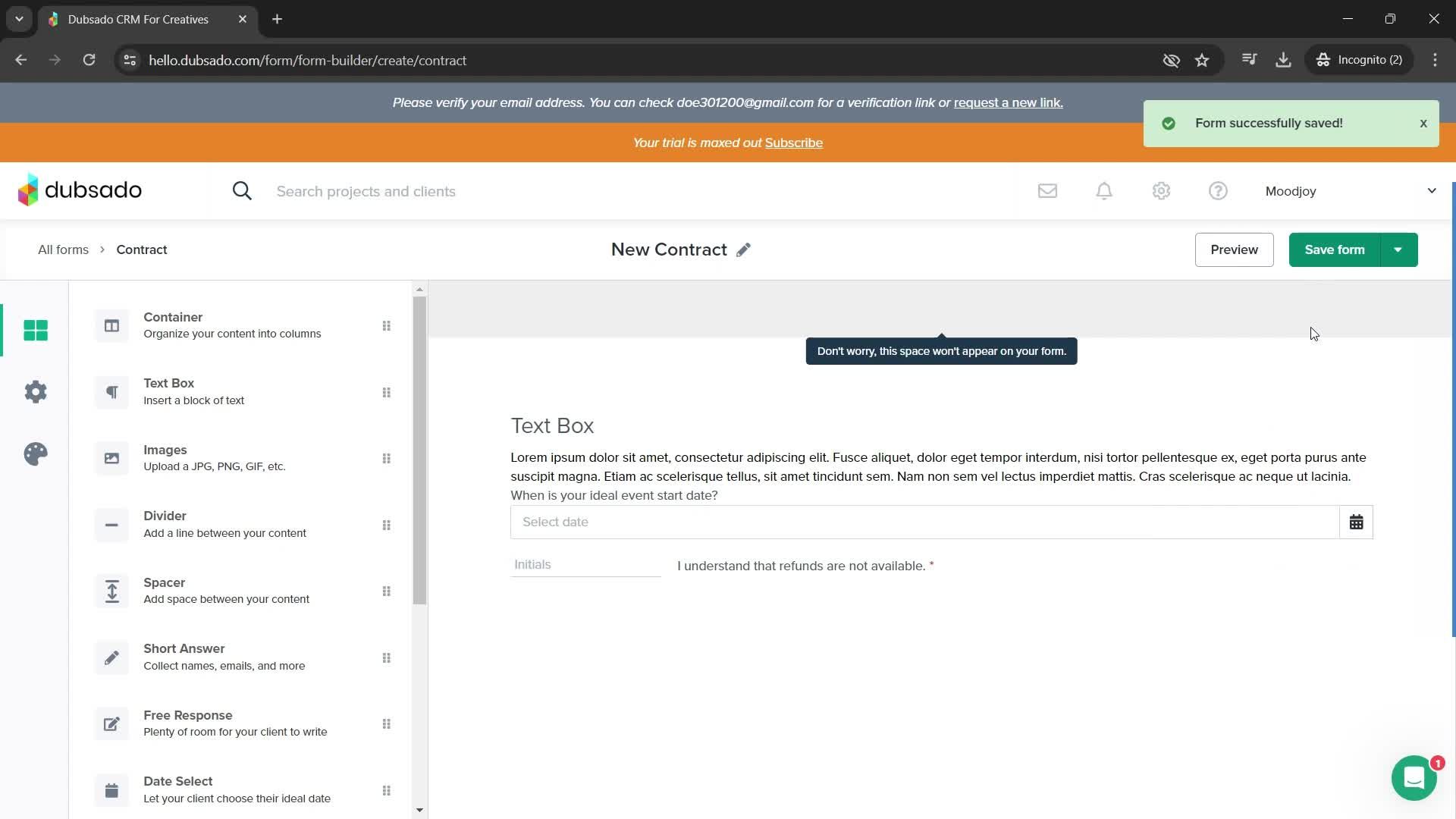Bookmark this page with star icon
This screenshot has width=1456, height=819.
pos(1202,60)
